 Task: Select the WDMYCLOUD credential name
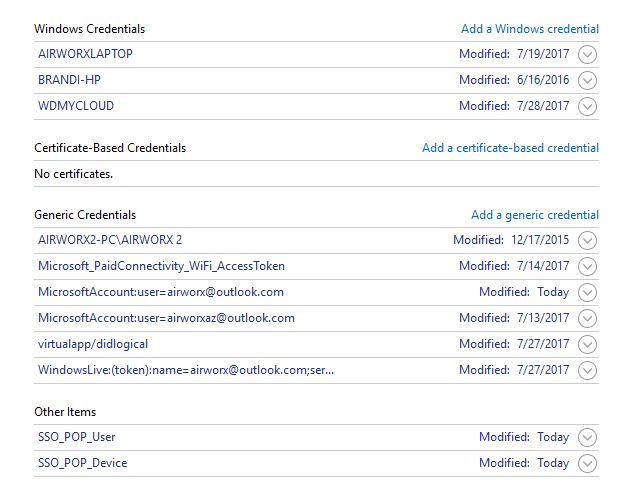76,106
